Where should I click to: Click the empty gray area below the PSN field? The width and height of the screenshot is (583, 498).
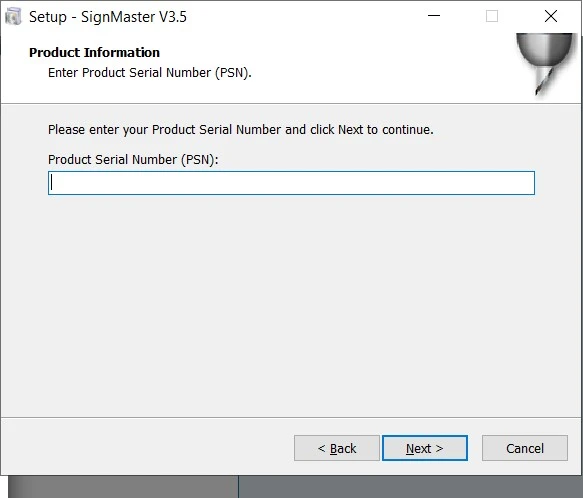(292, 305)
